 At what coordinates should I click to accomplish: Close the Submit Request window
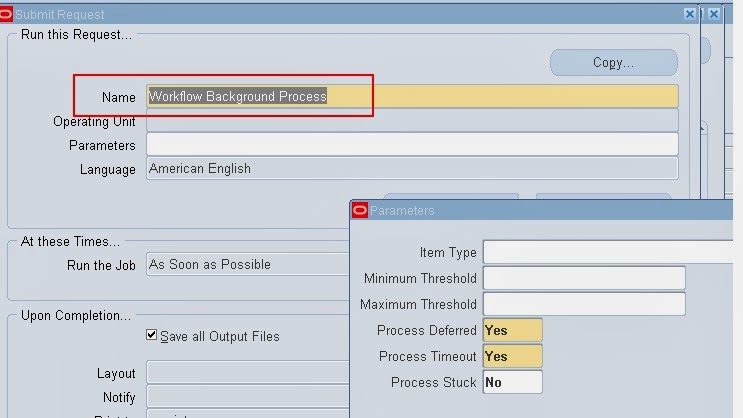(x=689, y=14)
